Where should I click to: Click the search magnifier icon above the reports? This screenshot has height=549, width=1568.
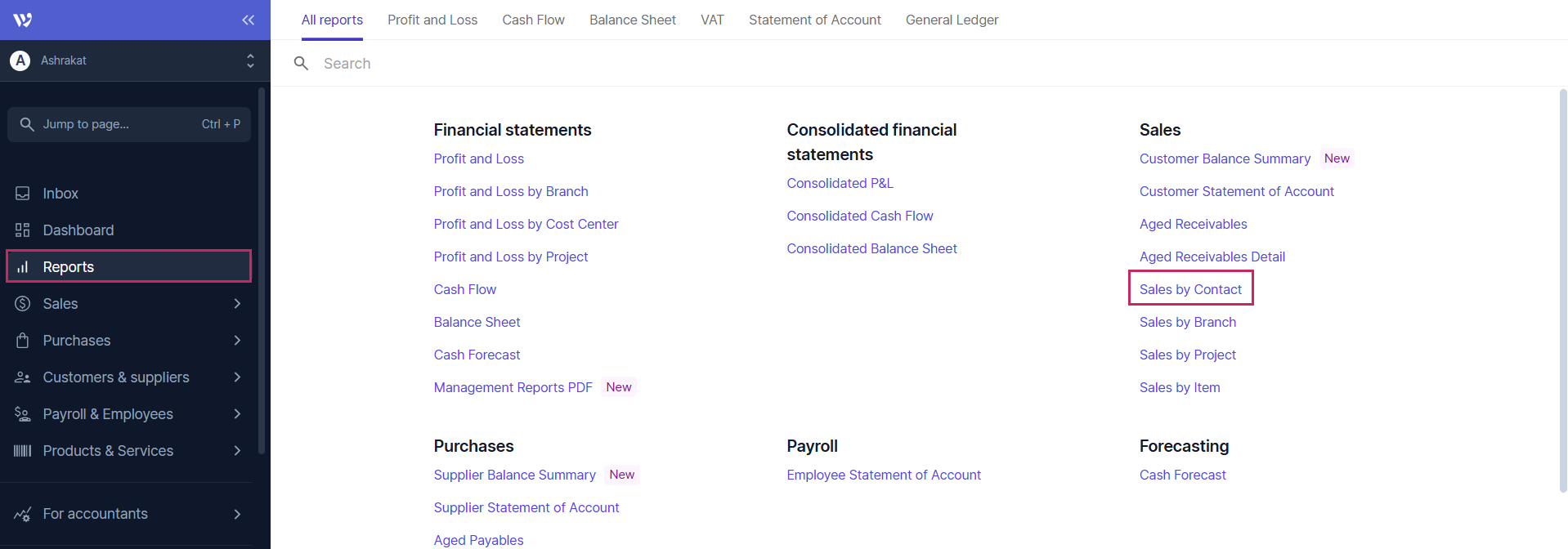click(301, 64)
